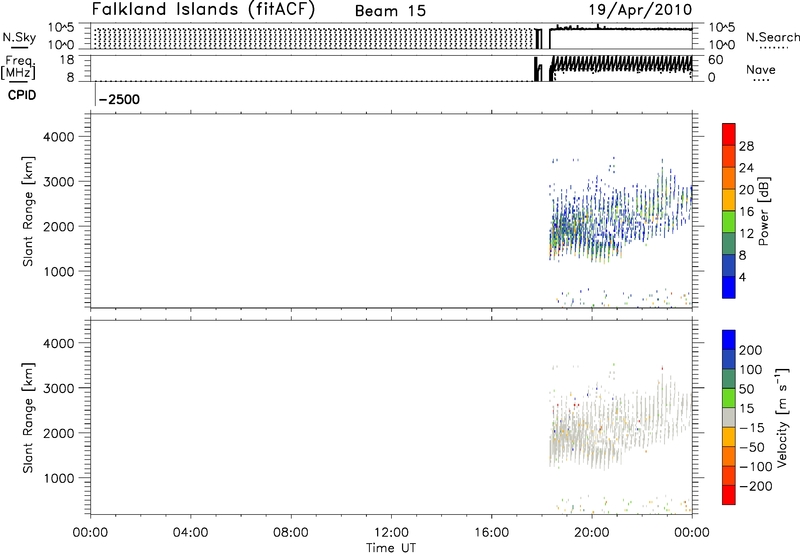Screen dimensions: 800x554
Task: Click the CPID value '-2500'
Action: point(119,99)
